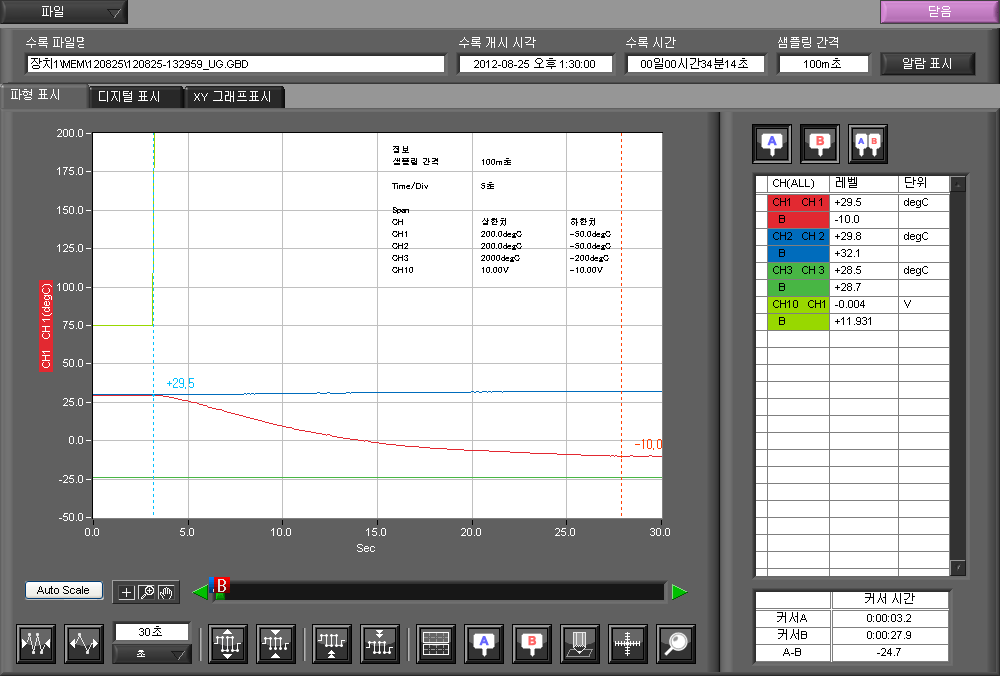
Task: Open the magnifier search tool icon
Action: click(677, 644)
